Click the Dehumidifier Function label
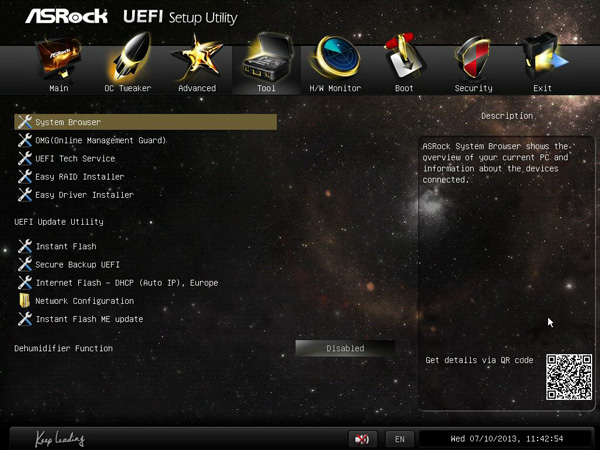This screenshot has width=600, height=450. [x=64, y=348]
